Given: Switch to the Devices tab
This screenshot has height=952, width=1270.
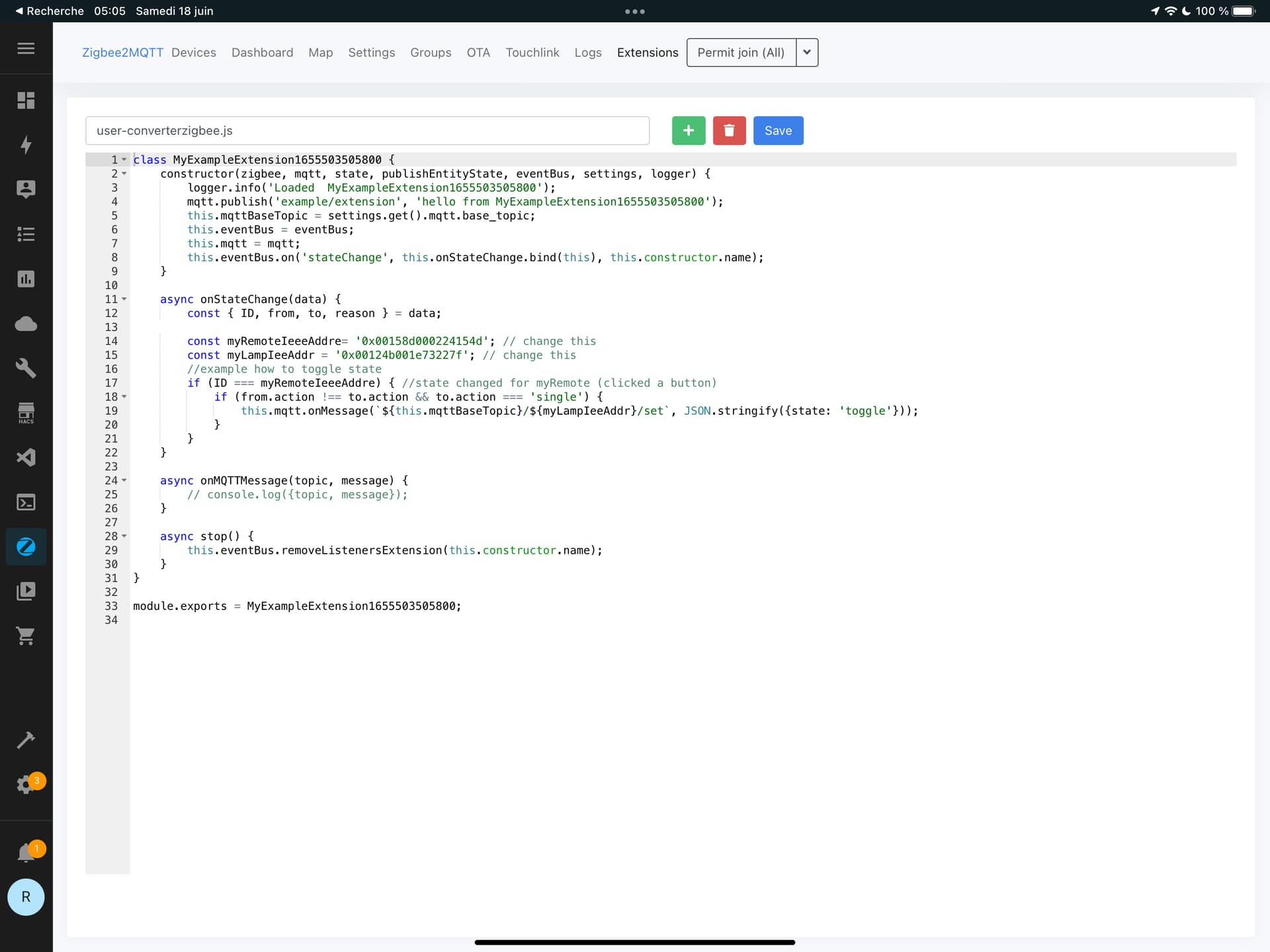Looking at the screenshot, I should click(x=194, y=52).
